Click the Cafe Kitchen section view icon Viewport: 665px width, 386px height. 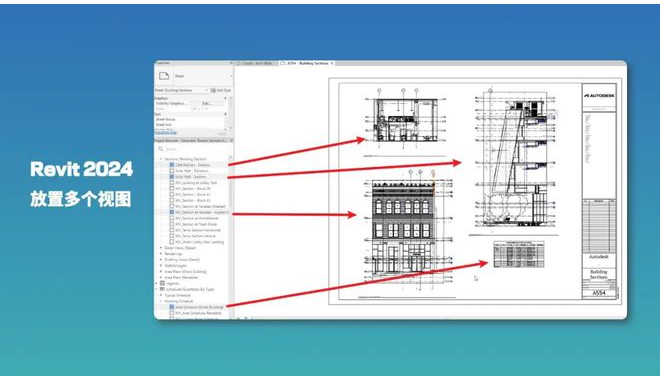point(172,165)
